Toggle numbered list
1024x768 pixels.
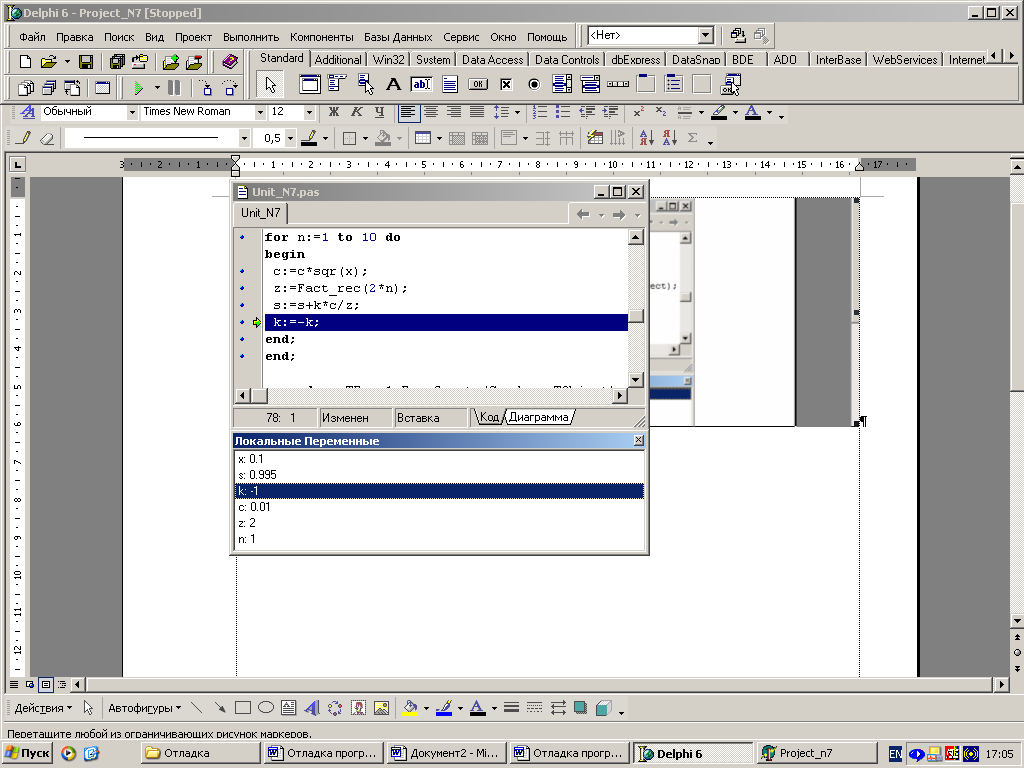click(x=539, y=112)
